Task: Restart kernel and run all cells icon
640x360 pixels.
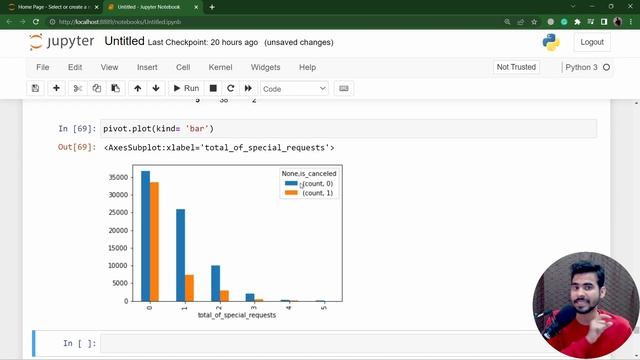Action: 248,88
